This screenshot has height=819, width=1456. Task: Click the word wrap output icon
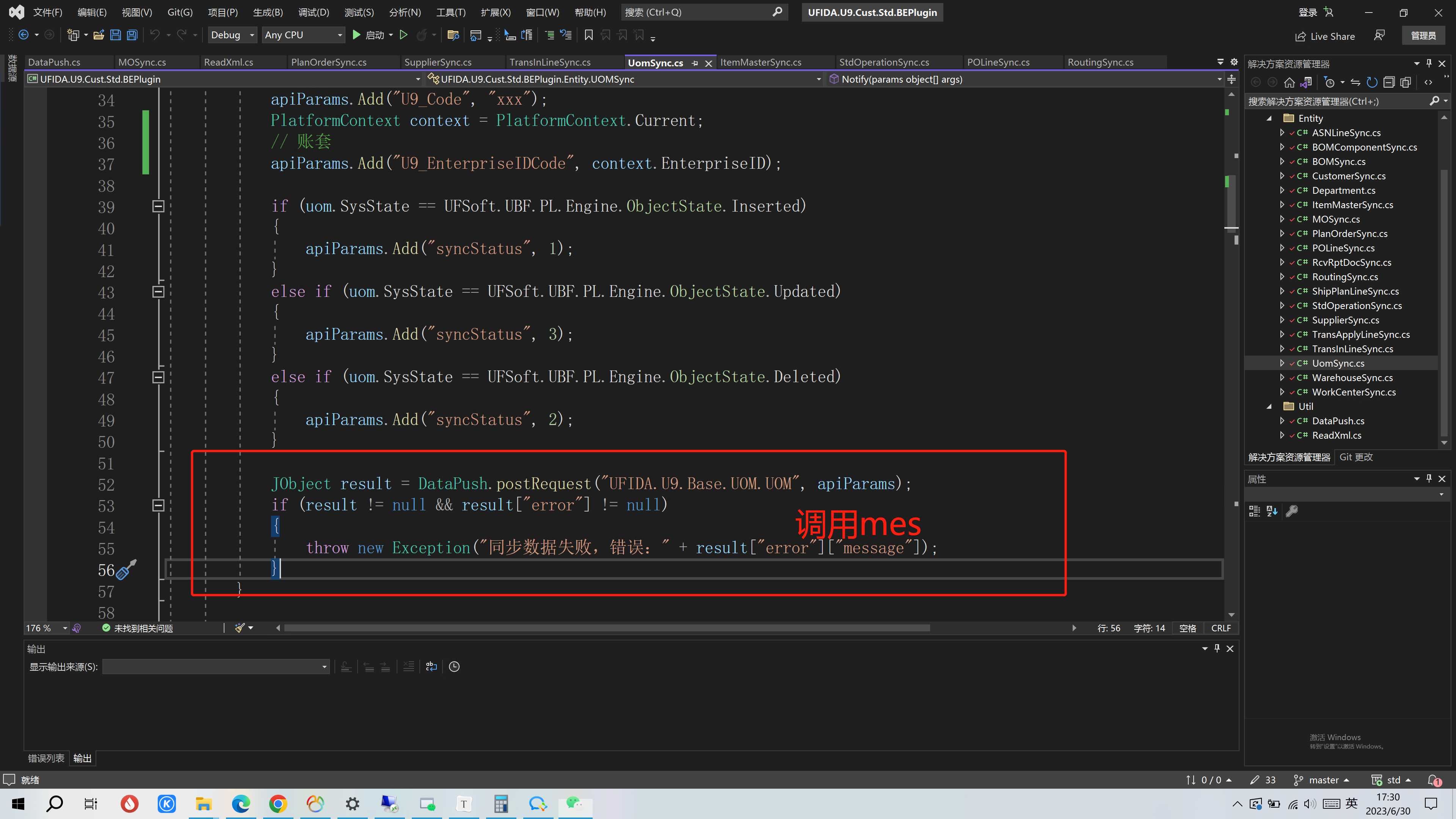click(x=431, y=667)
